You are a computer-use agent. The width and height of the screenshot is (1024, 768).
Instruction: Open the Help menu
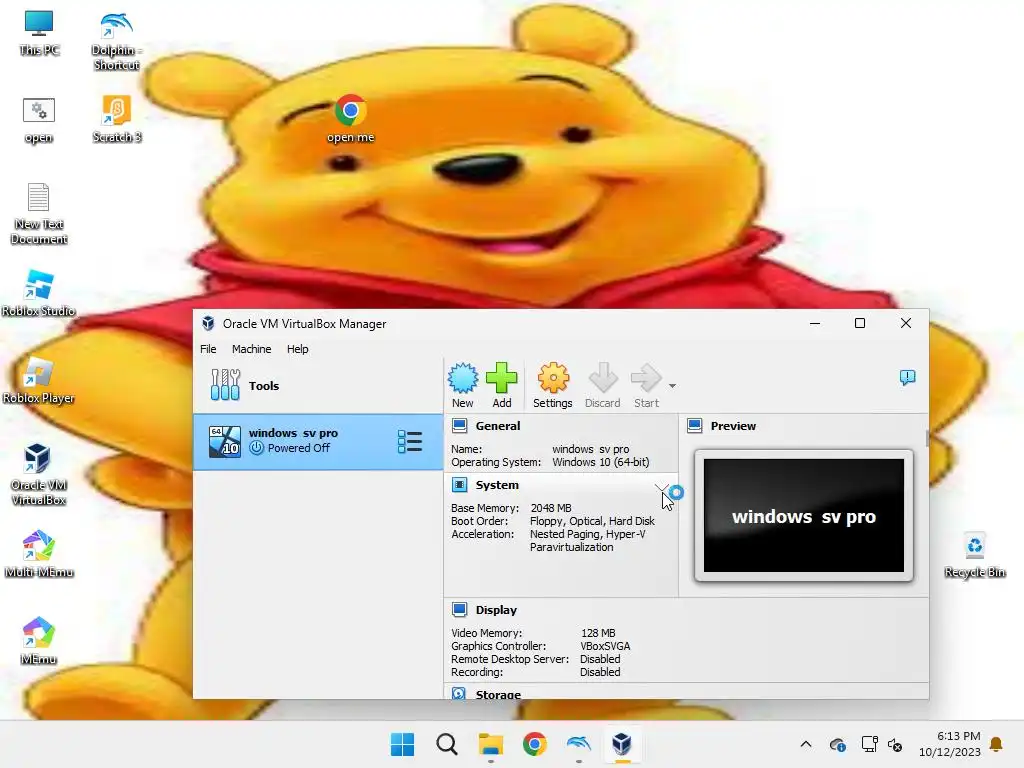point(298,349)
